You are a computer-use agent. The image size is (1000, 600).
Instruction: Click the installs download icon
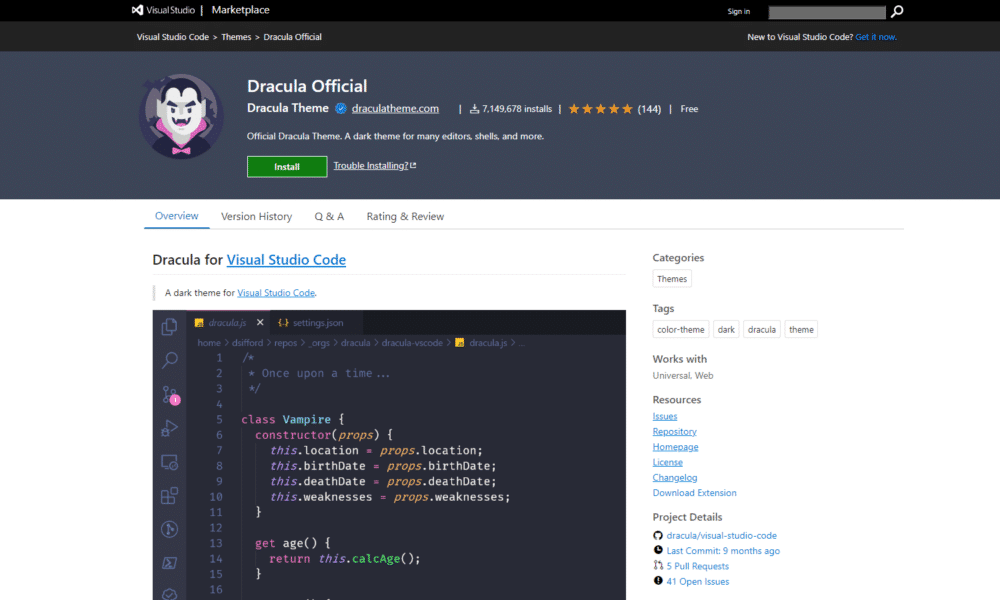click(474, 109)
